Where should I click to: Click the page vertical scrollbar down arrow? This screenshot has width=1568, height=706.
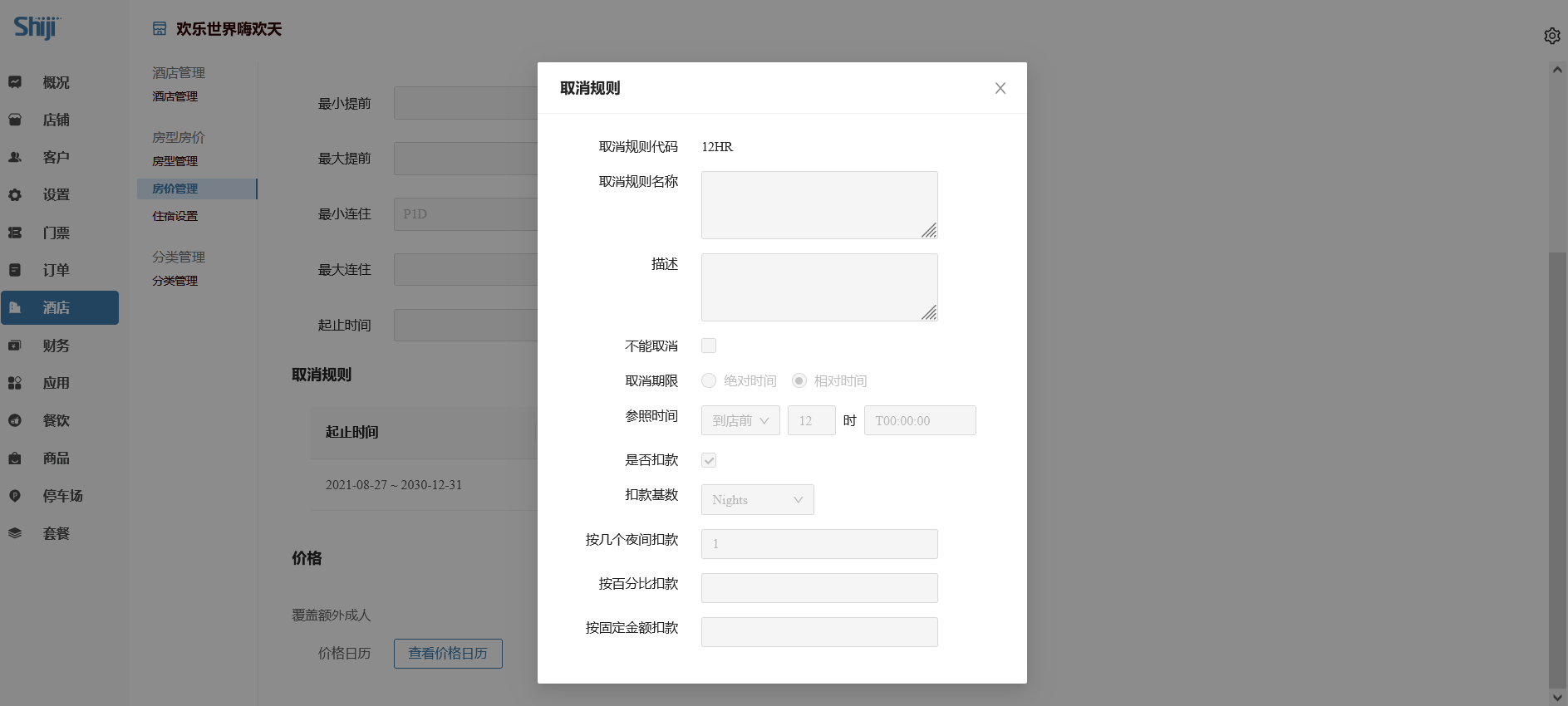1557,698
